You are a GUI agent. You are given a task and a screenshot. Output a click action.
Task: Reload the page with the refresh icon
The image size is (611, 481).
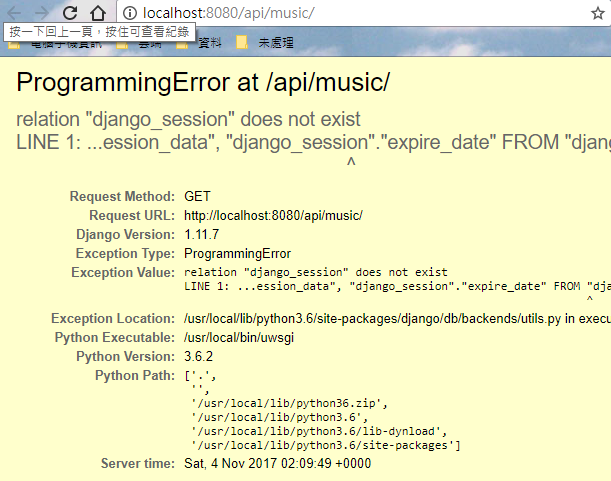pos(70,13)
